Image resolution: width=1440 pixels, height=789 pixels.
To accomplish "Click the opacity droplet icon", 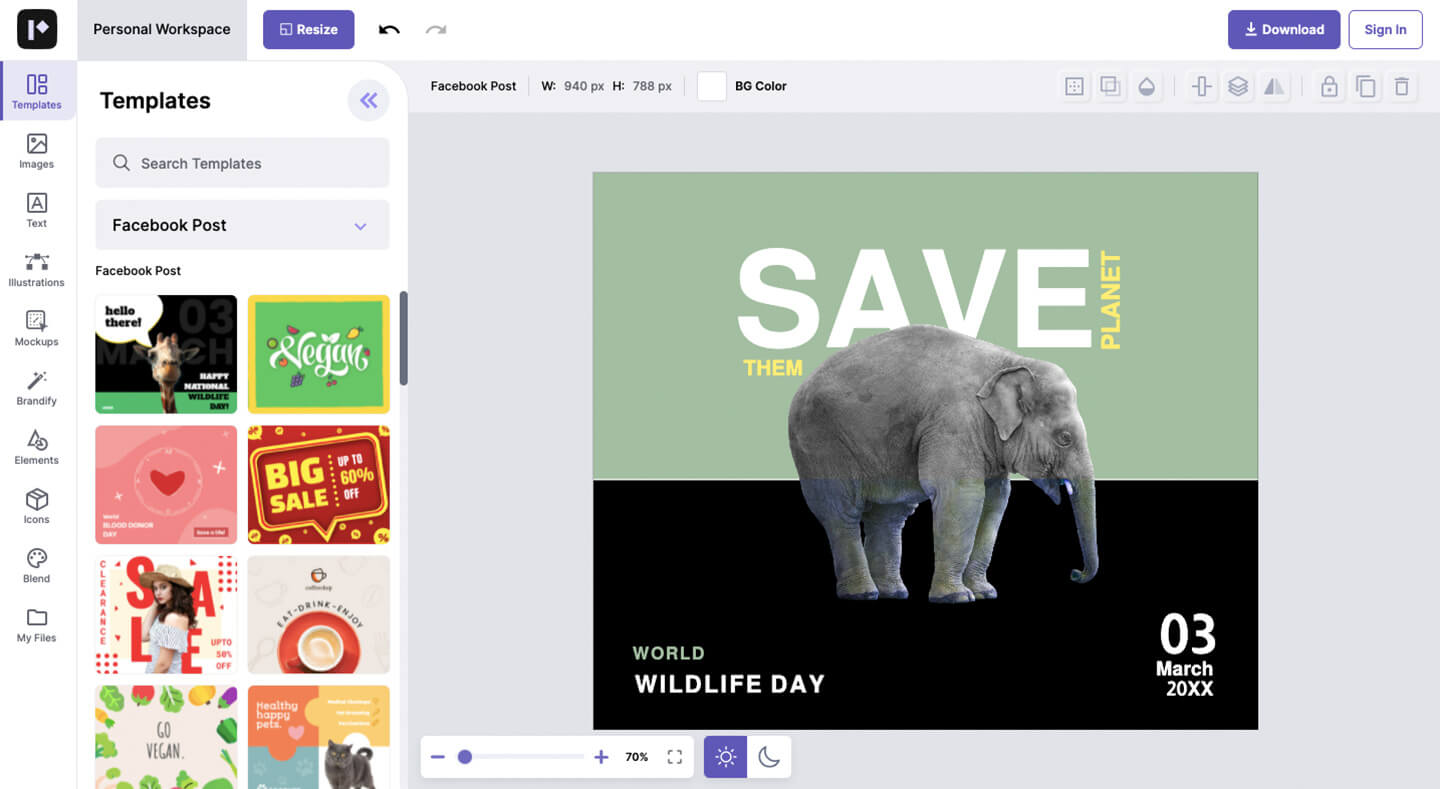I will [x=1147, y=86].
